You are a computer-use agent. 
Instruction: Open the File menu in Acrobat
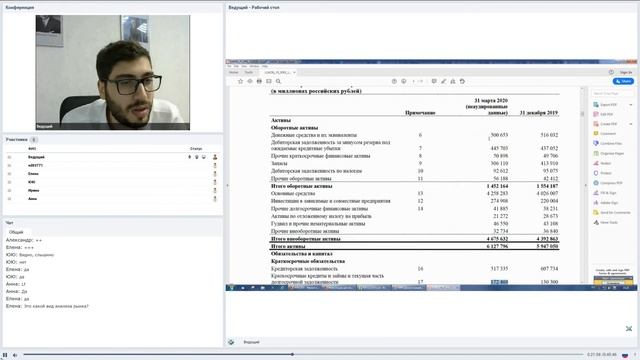[x=229, y=66]
